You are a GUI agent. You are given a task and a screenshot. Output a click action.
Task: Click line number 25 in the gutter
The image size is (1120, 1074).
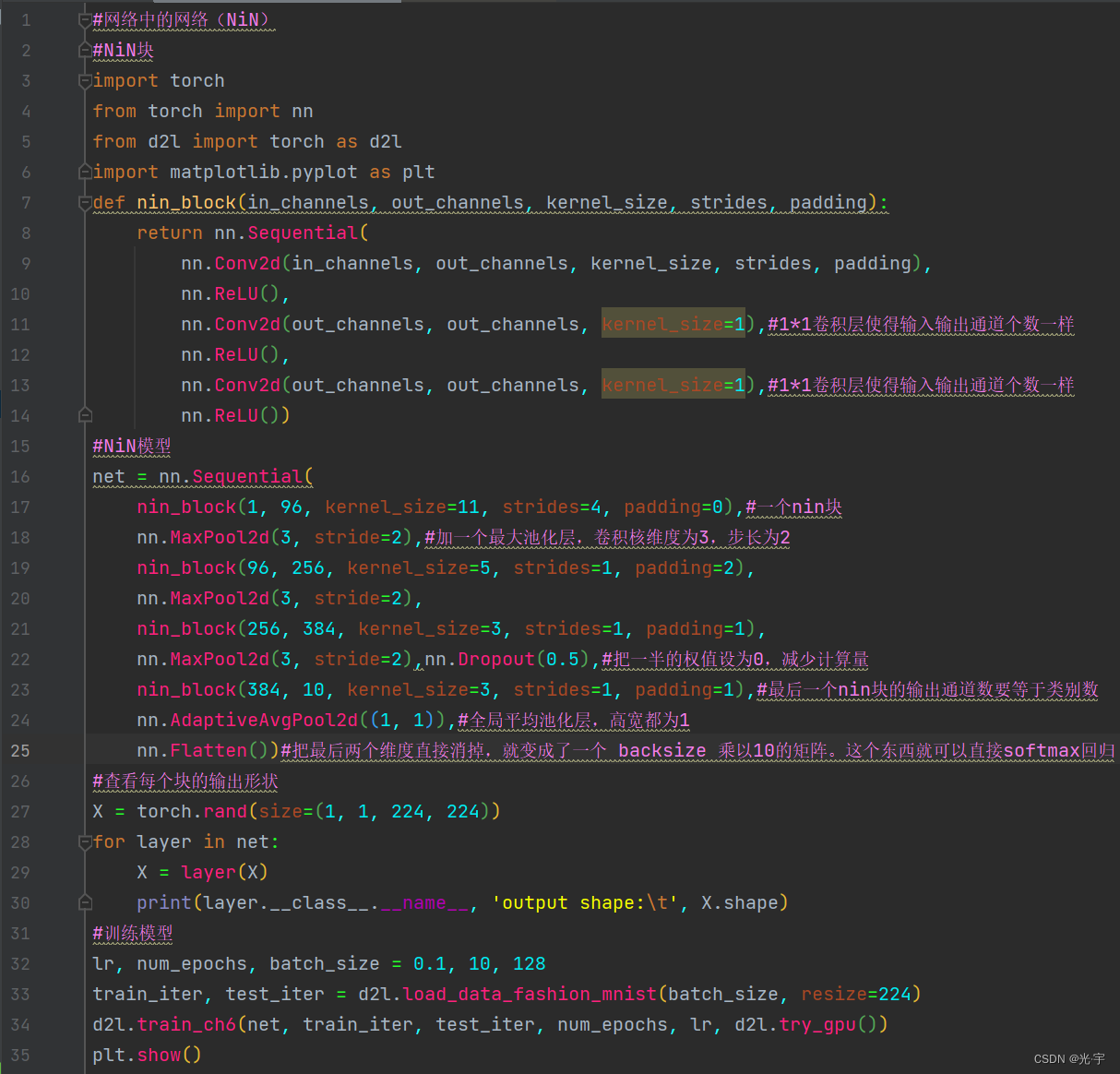[x=20, y=750]
